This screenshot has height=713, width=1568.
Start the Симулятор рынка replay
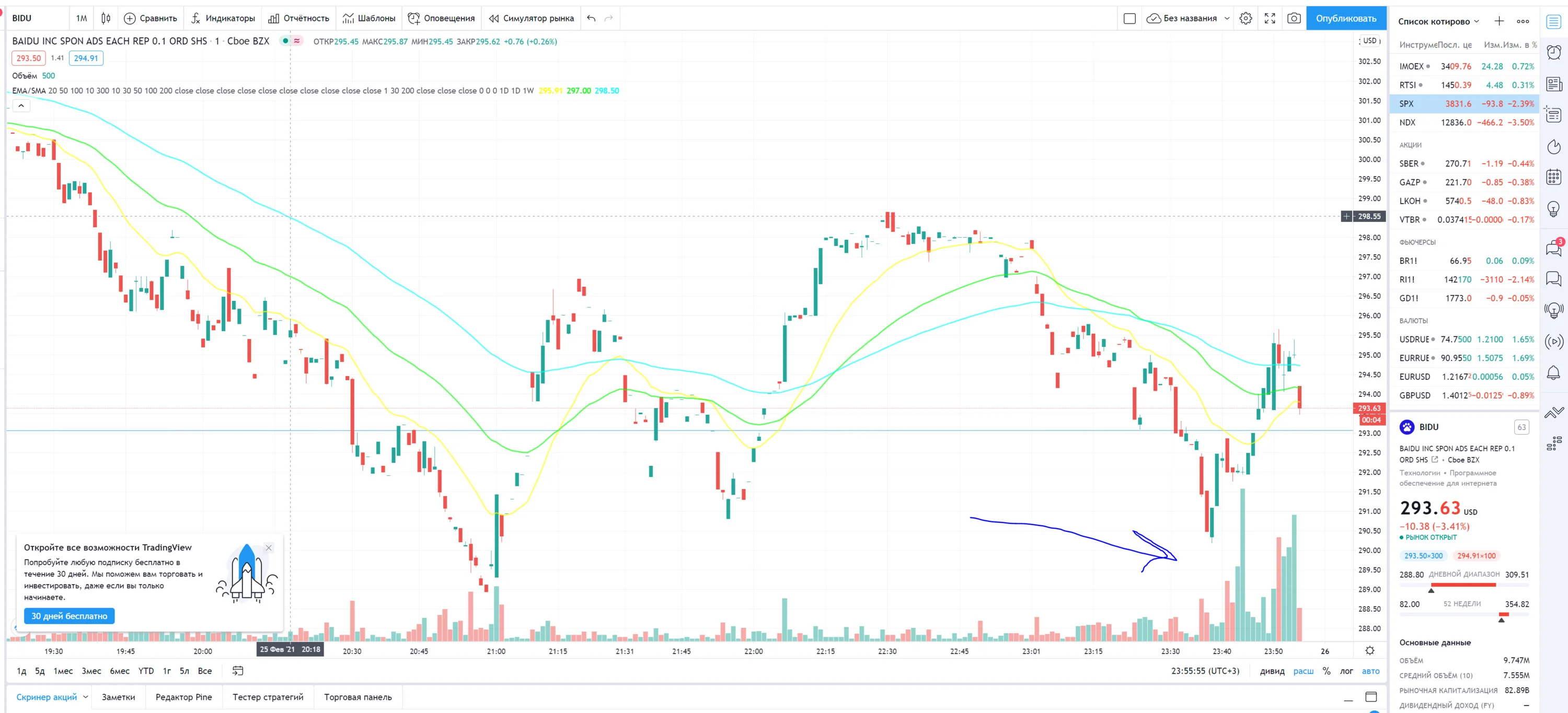(532, 18)
